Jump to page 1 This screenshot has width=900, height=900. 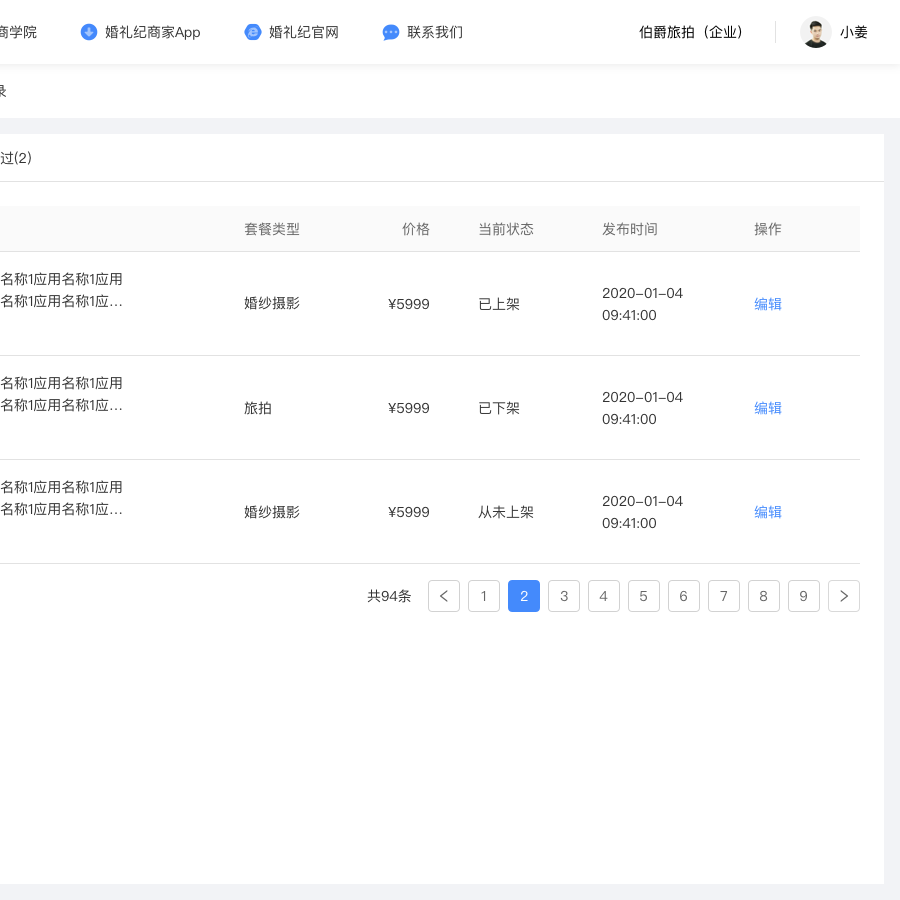tap(484, 596)
